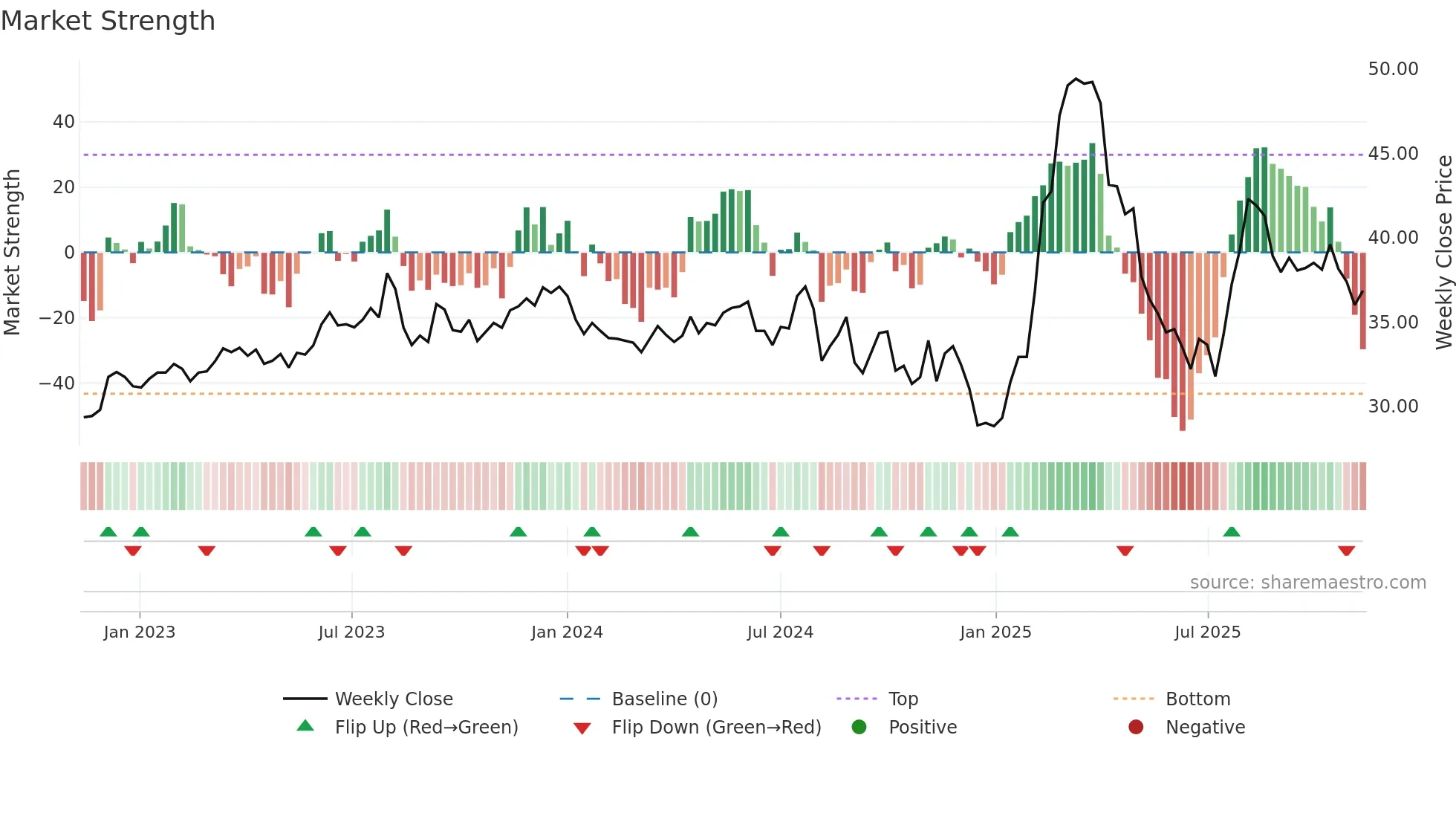Click the darkest red heatmap strip segment

pyautogui.click(x=1183, y=486)
